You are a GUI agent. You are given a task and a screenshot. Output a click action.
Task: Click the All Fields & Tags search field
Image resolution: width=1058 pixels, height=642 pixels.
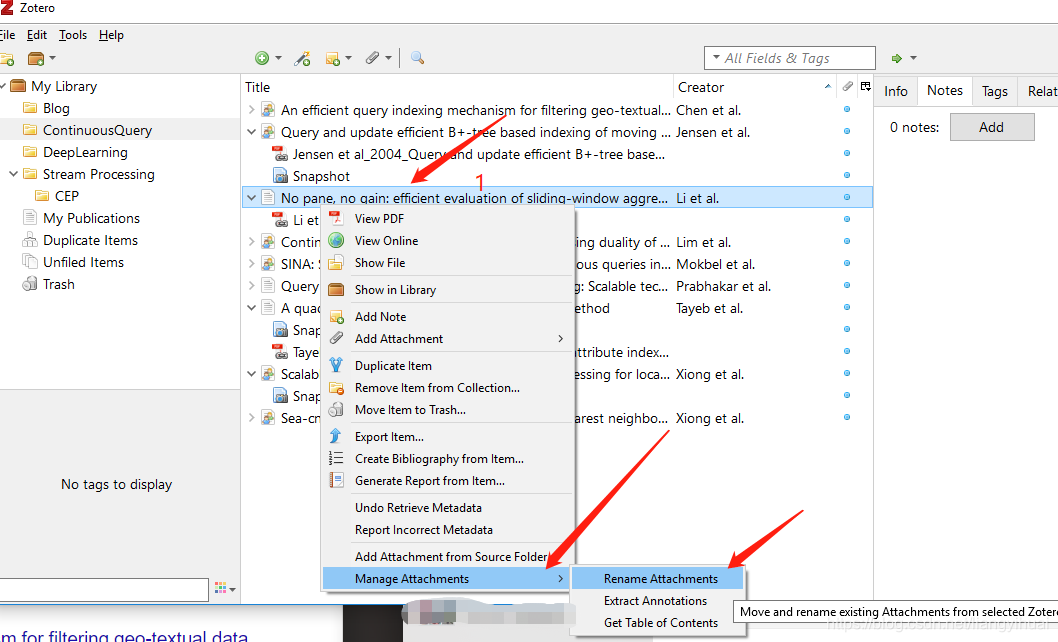(x=789, y=58)
